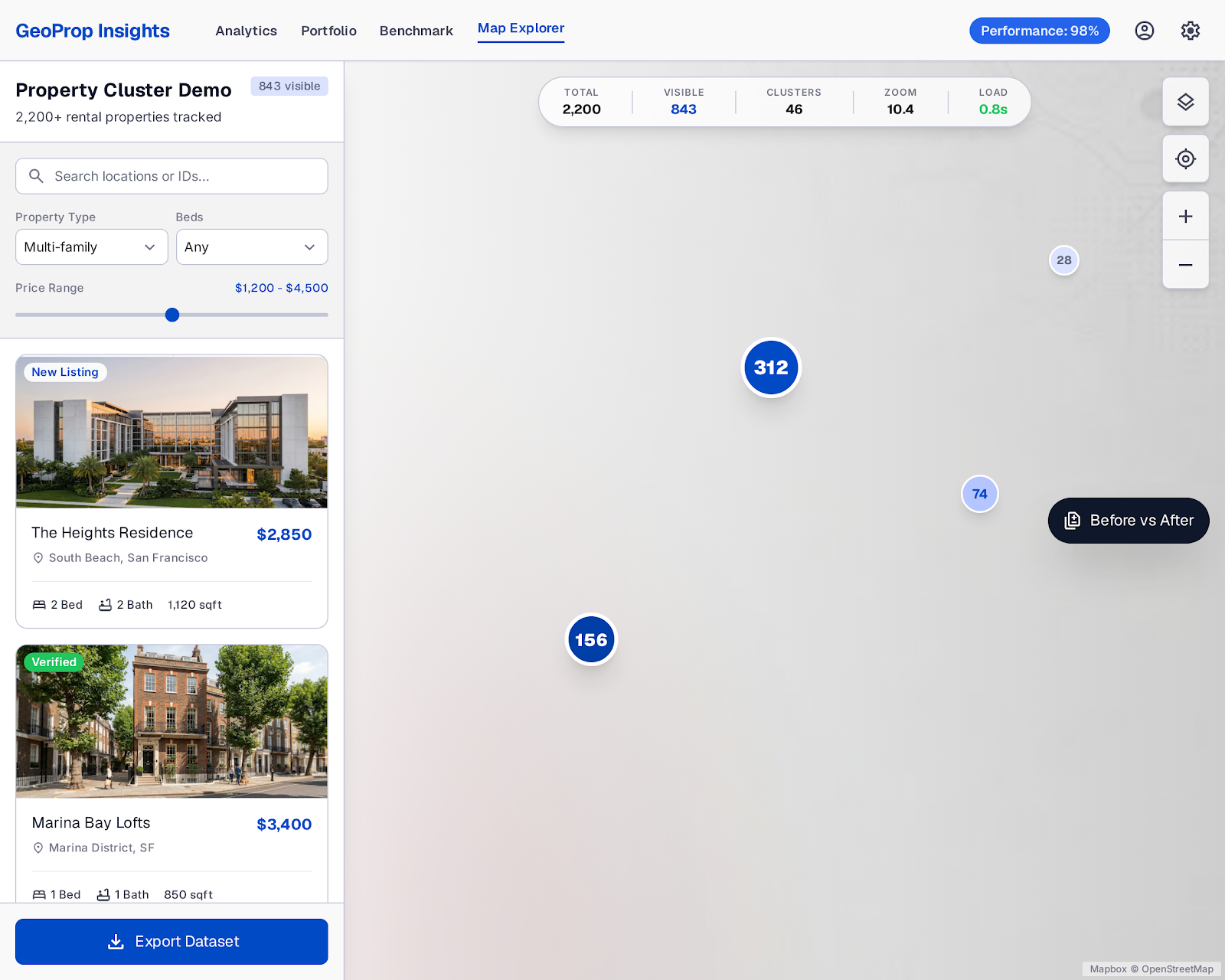
Task: Select the 28 property cluster
Action: 1064,260
